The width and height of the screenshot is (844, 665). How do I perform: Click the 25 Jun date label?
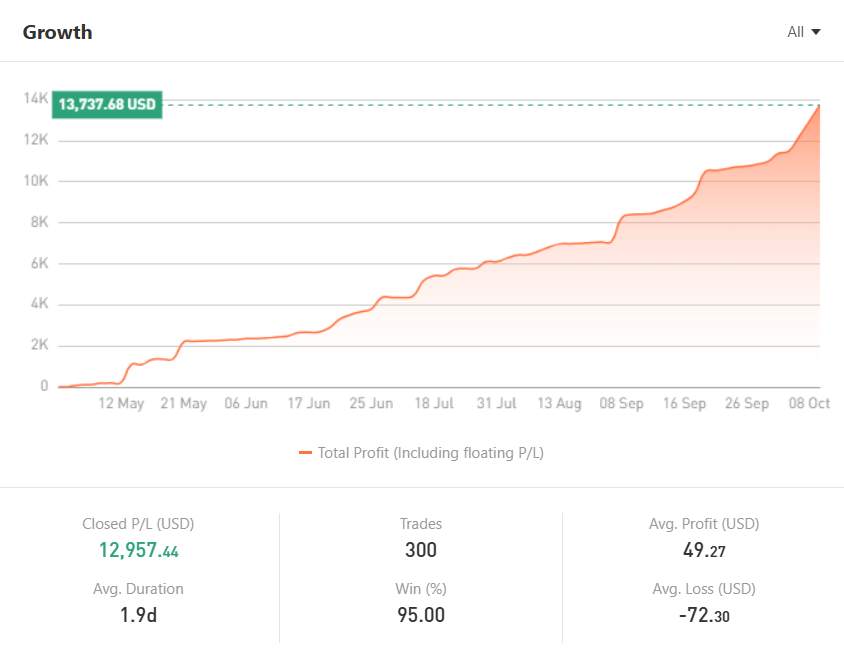click(x=371, y=404)
